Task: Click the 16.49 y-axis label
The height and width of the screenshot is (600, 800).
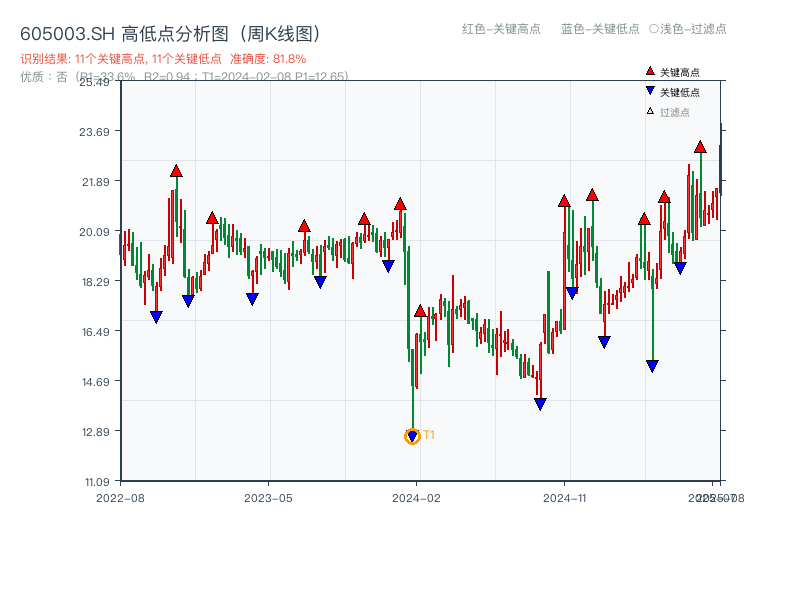Action: point(95,332)
